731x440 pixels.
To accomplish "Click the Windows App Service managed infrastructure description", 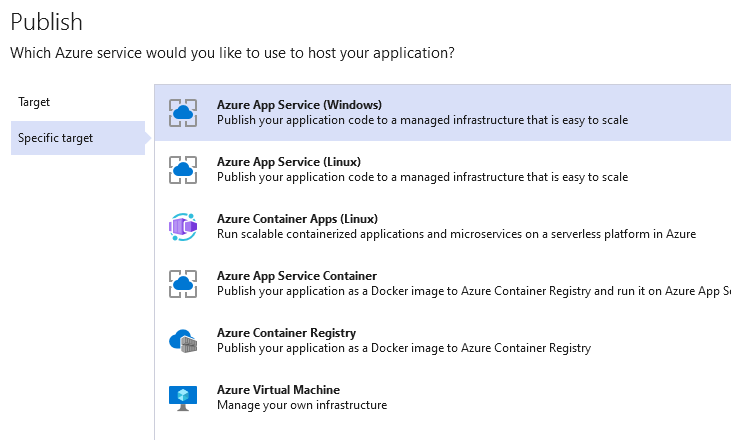I will tap(422, 120).
